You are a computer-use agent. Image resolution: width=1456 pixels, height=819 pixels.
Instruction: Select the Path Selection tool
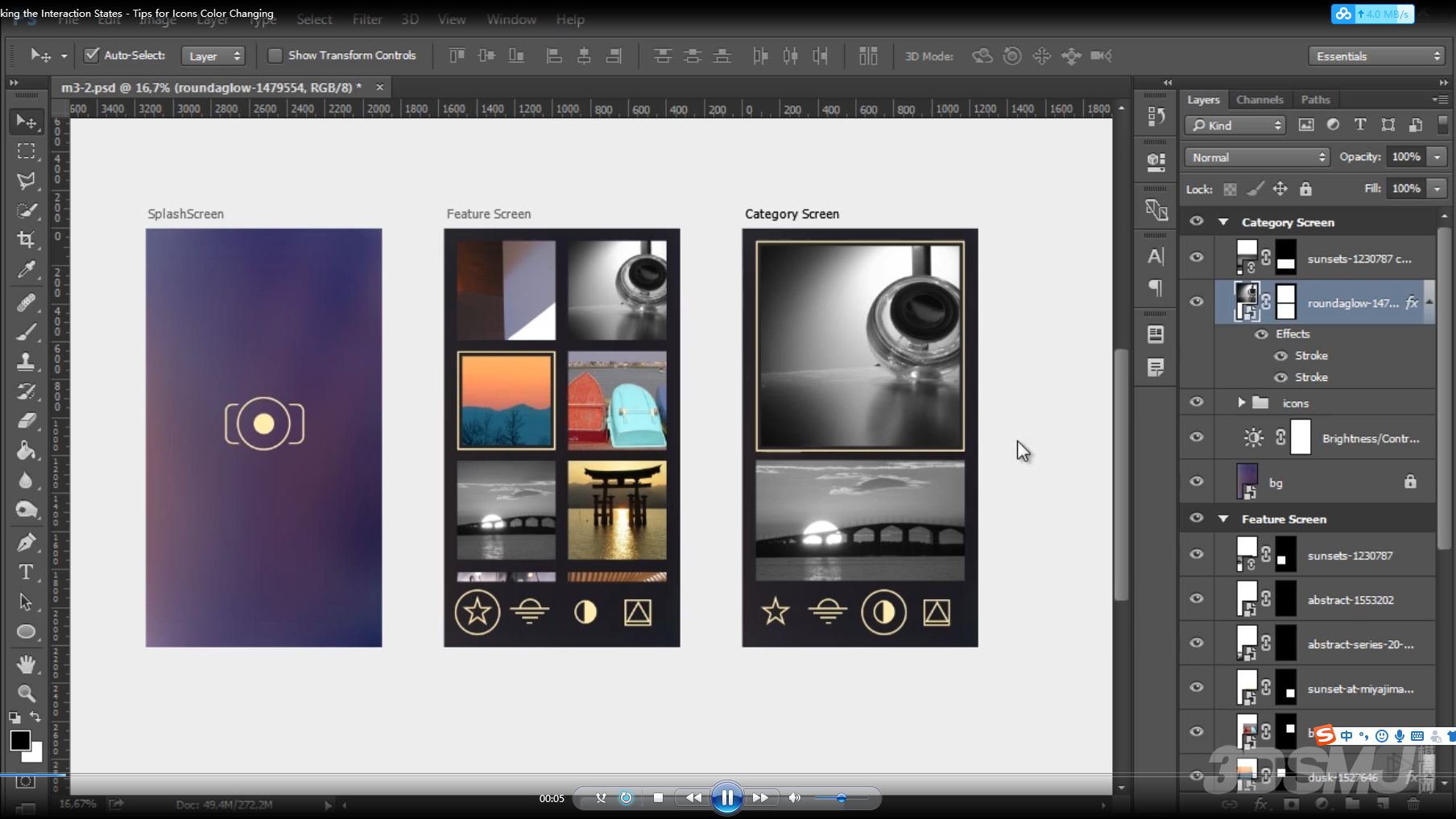tap(27, 602)
